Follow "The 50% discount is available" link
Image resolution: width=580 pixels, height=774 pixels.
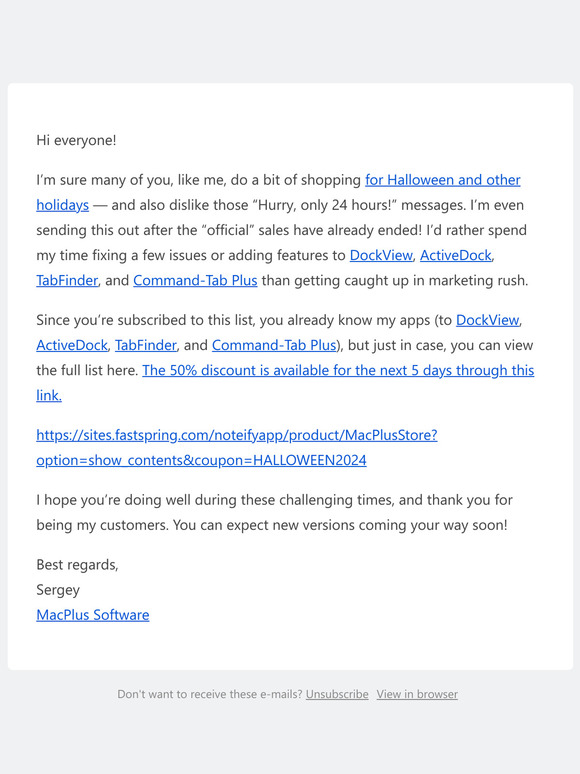(338, 370)
